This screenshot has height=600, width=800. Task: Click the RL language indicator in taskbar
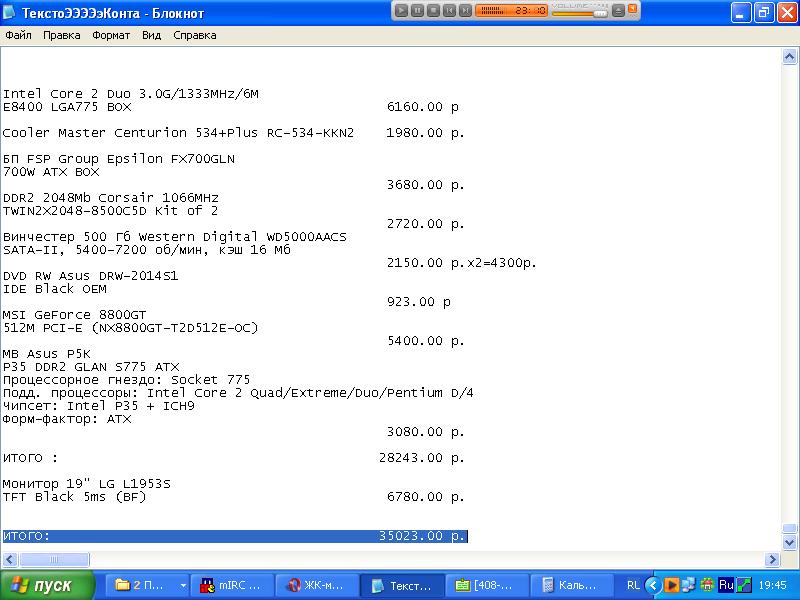(x=633, y=585)
